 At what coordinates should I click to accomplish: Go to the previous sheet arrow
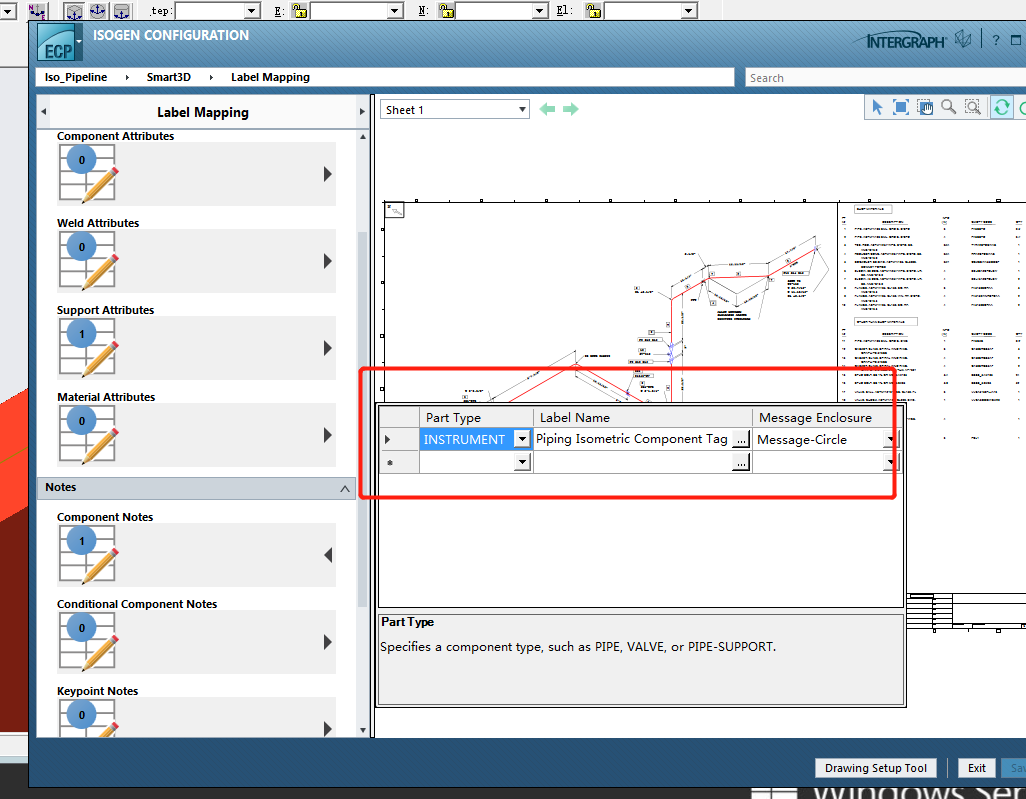(x=547, y=109)
